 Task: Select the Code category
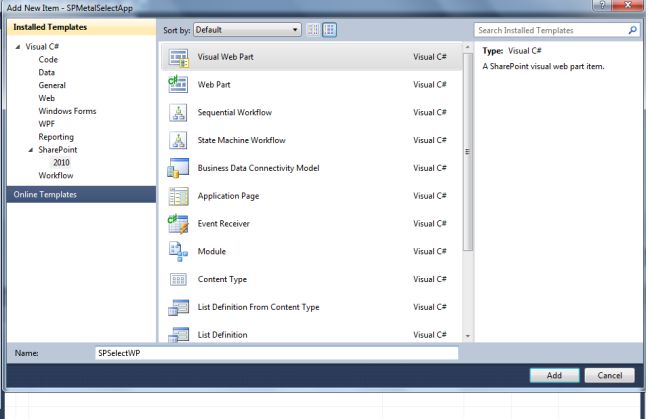pyautogui.click(x=48, y=60)
